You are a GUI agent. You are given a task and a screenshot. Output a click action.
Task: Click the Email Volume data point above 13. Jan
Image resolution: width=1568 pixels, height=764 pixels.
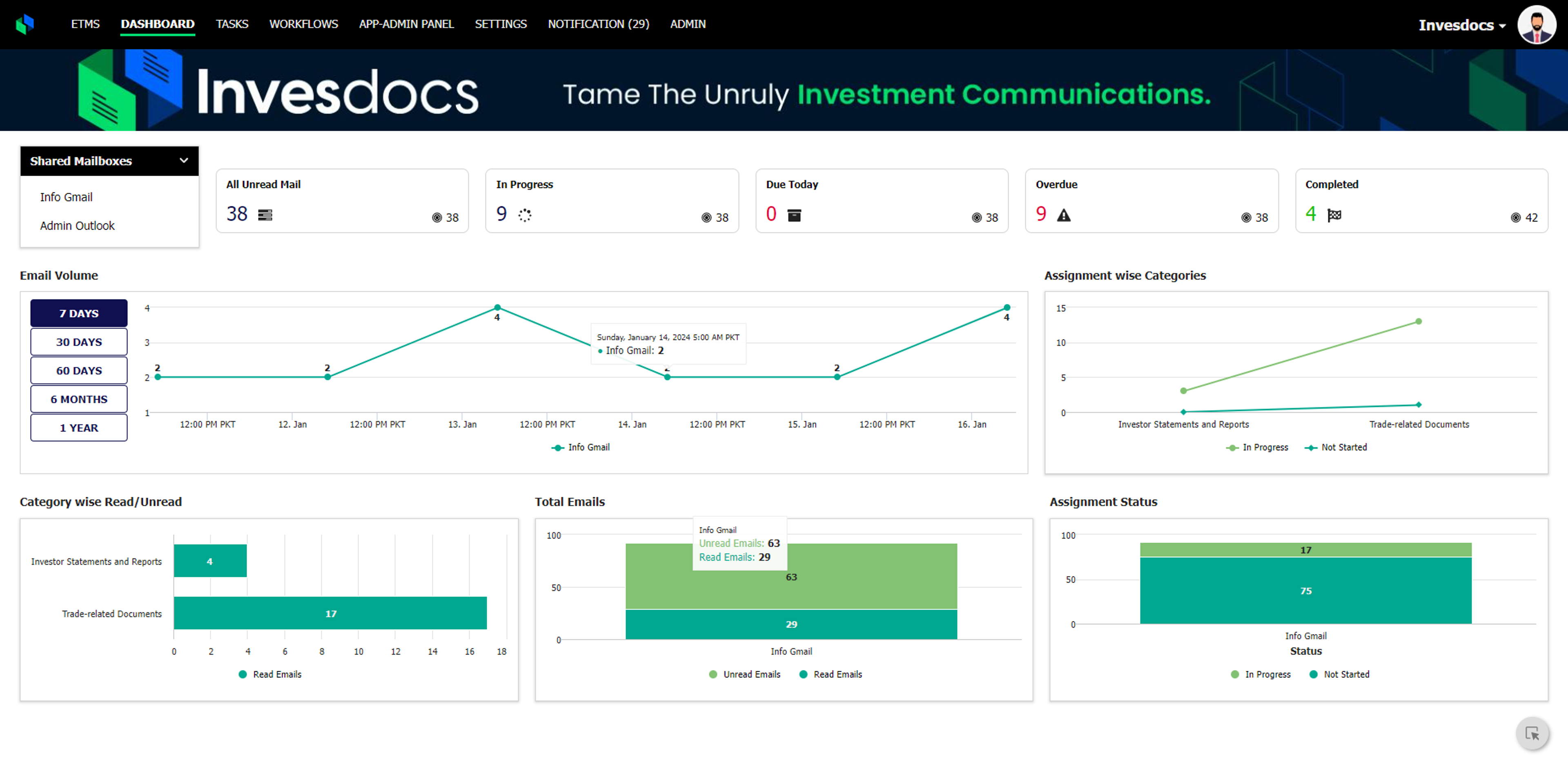point(497,308)
